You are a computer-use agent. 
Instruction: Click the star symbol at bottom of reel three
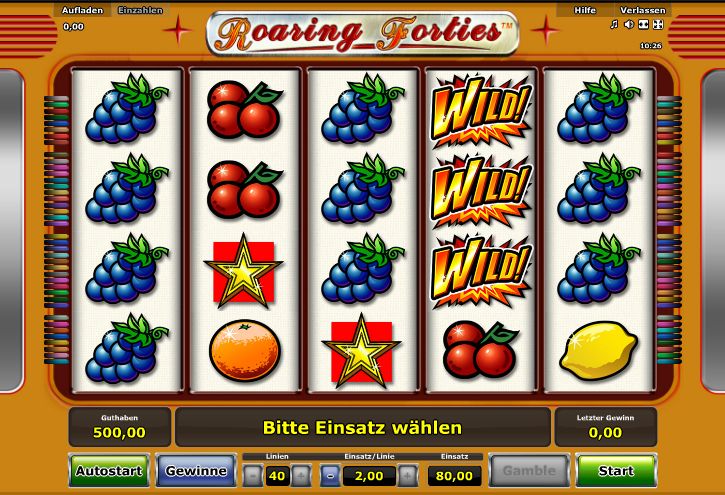click(362, 352)
